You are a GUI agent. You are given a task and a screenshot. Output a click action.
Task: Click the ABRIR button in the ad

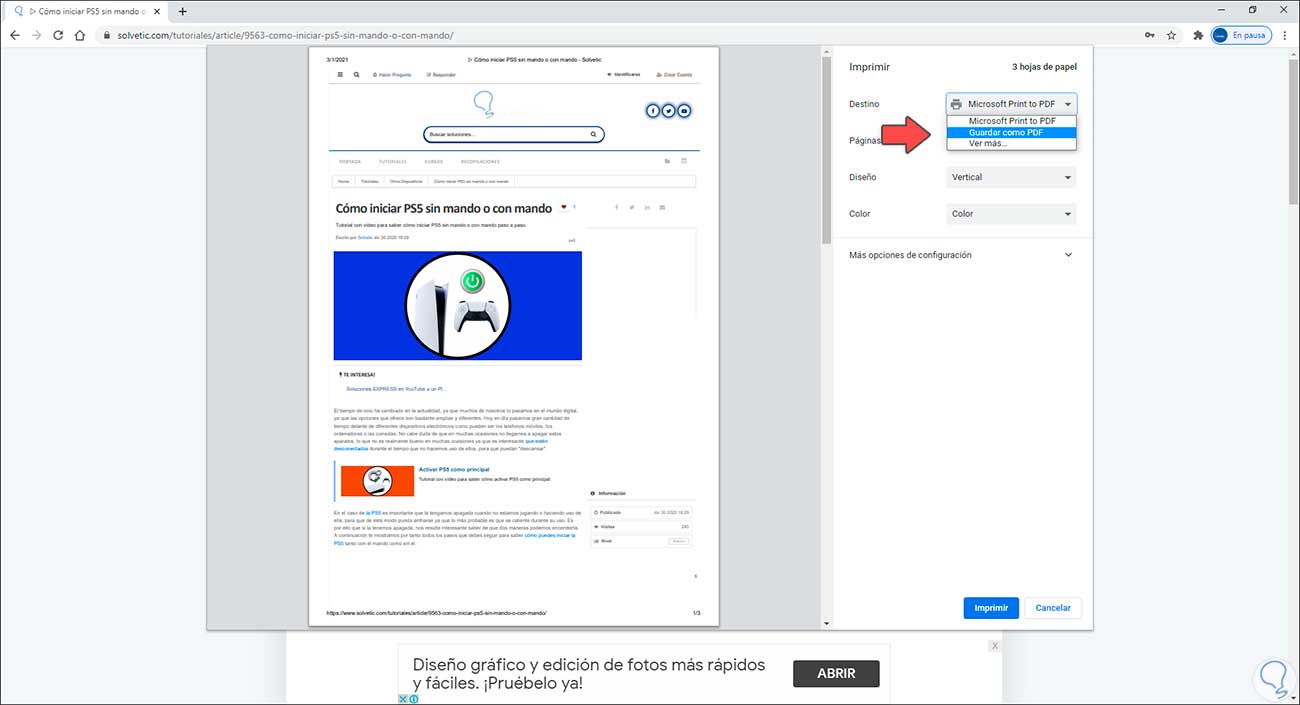836,673
